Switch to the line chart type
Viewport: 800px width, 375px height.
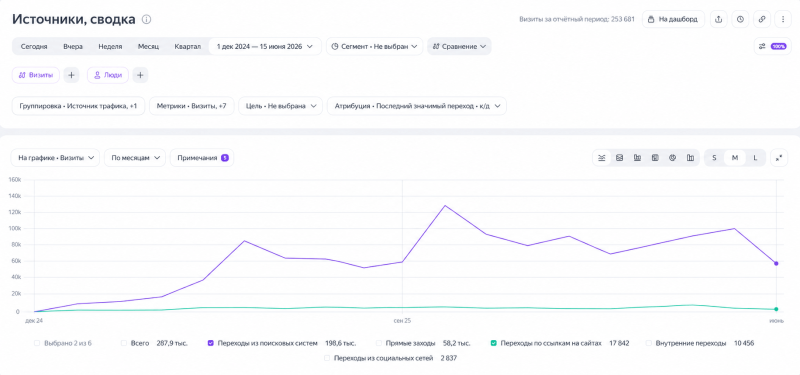click(x=602, y=158)
